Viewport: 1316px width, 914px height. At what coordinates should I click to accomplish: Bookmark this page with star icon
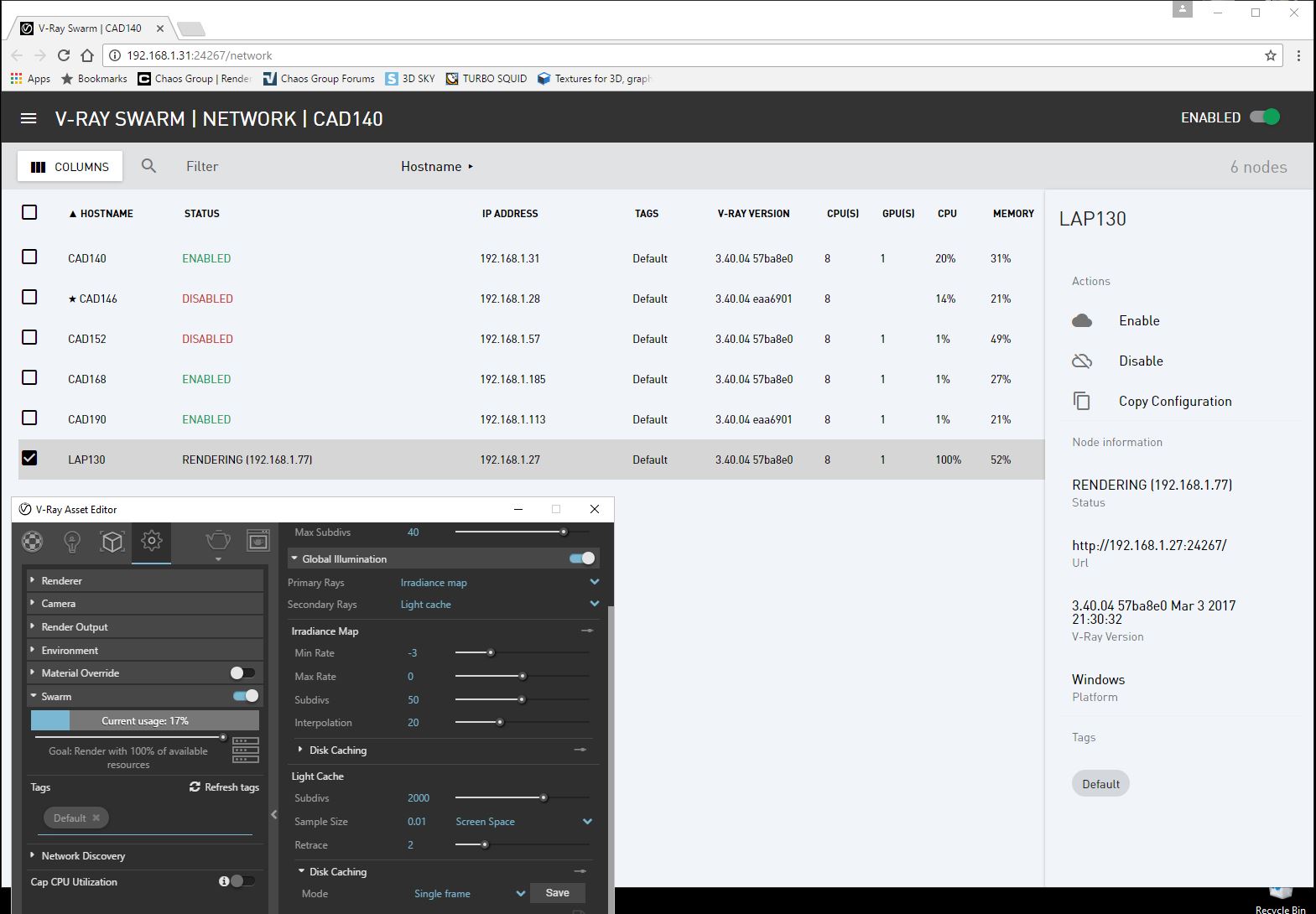[1271, 55]
